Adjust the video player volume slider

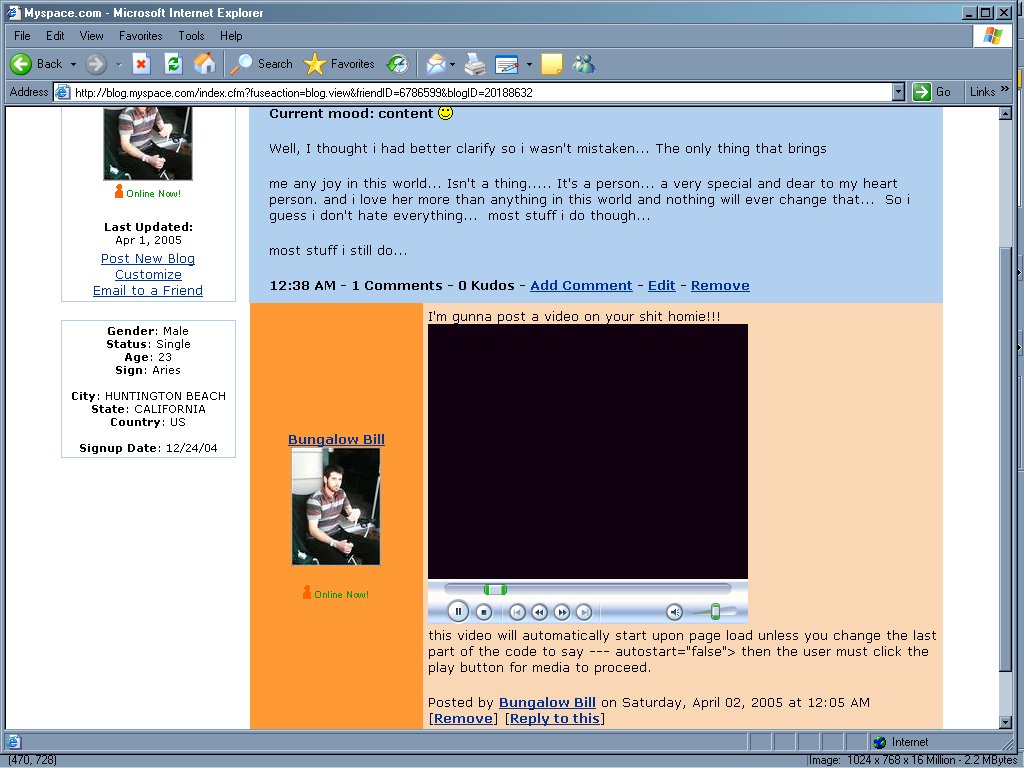[714, 612]
